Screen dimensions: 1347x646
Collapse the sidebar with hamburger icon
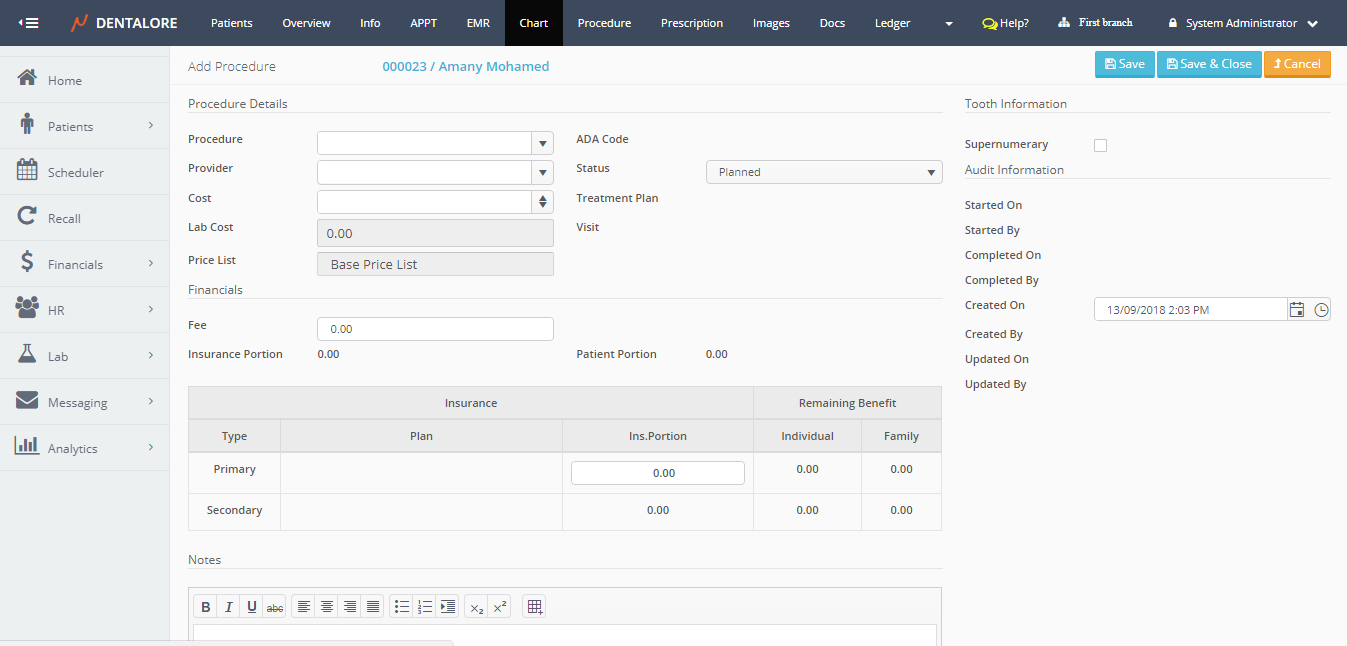pos(29,23)
